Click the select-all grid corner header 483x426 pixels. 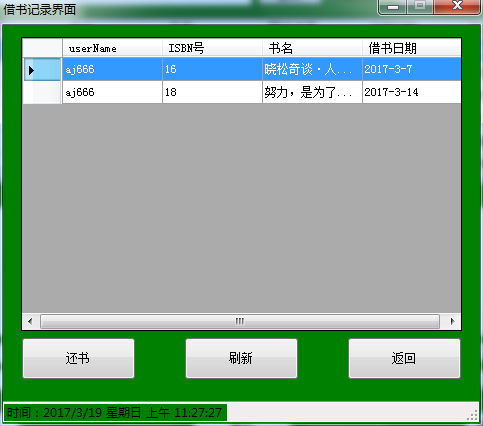[42, 48]
